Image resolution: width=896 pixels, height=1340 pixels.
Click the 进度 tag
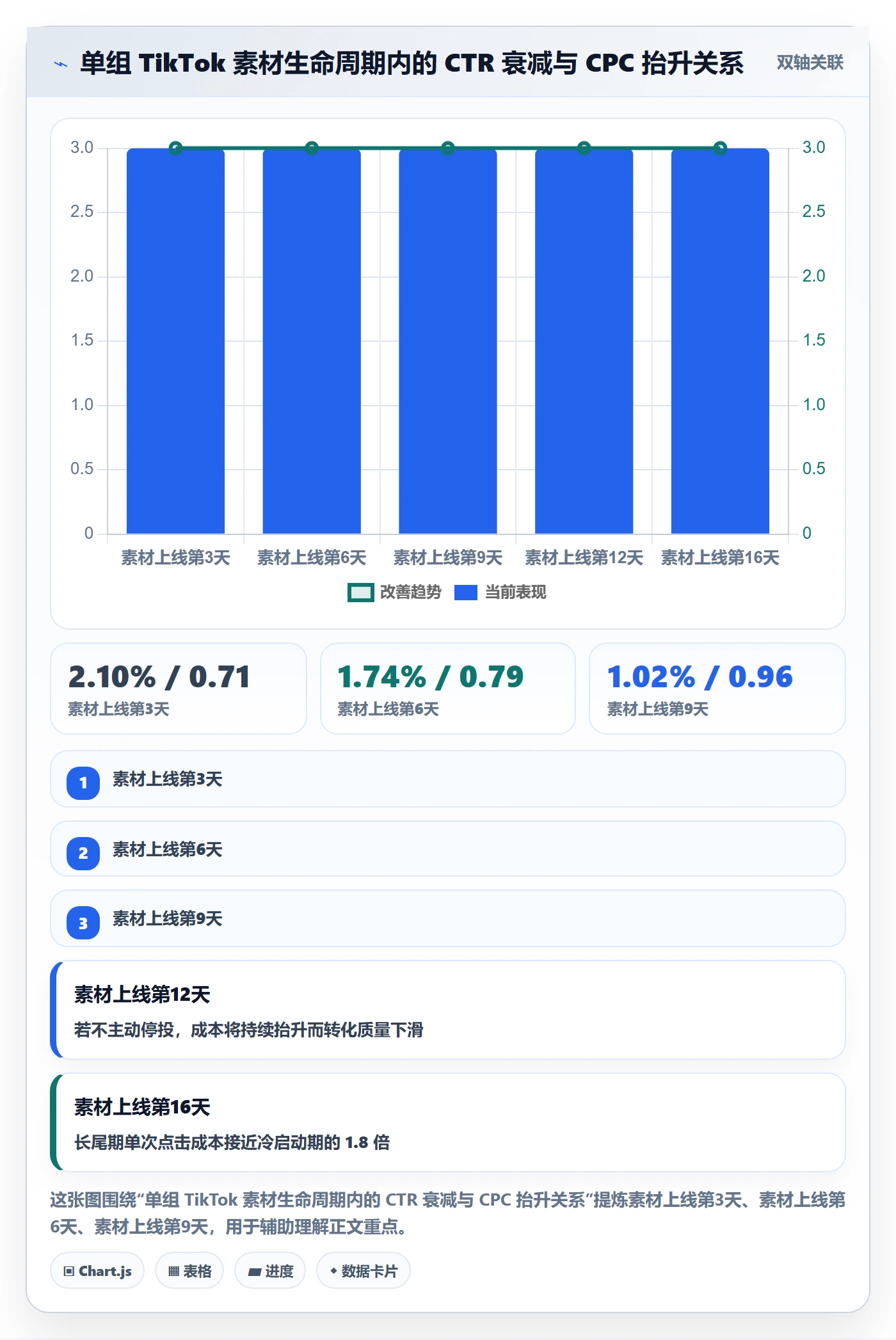coord(270,1271)
